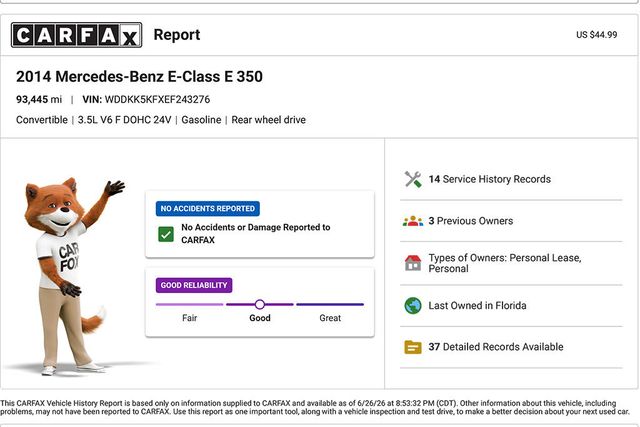Click the '3.5L V6 F DOHC 24V' engine text
Viewport: 640px width, 427px height.
click(124, 120)
